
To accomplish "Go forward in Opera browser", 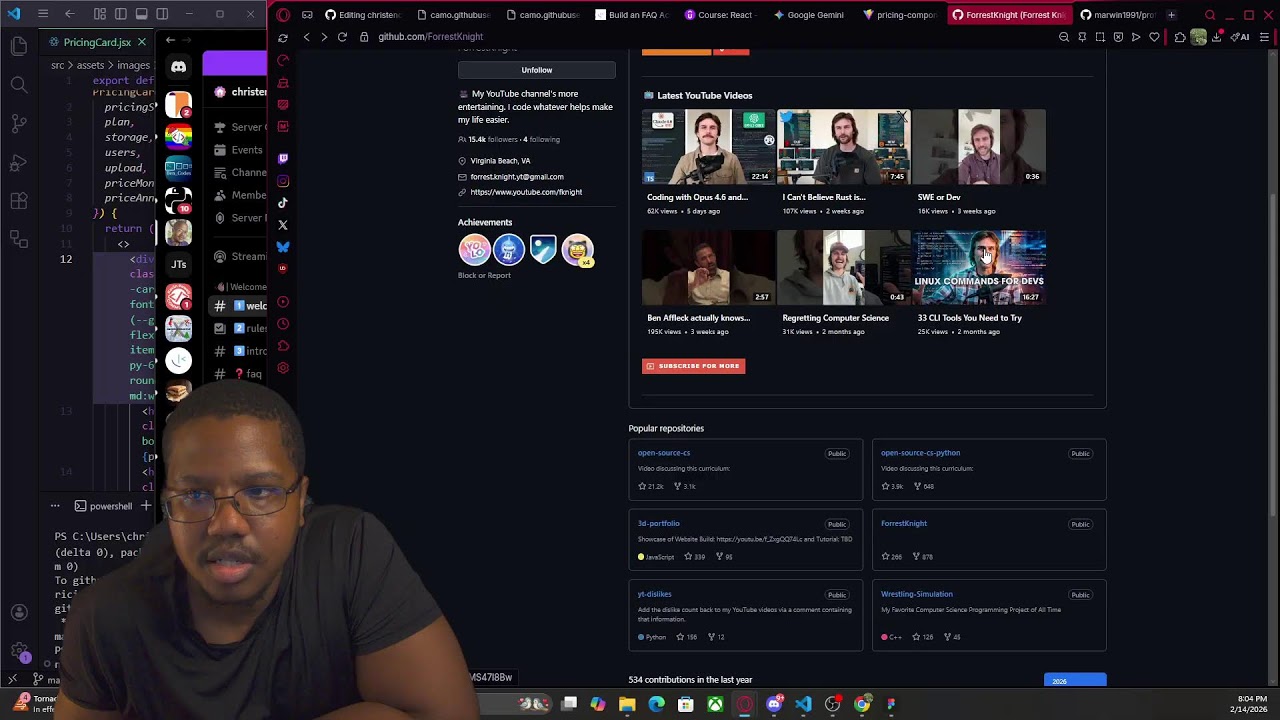I will 324,37.
